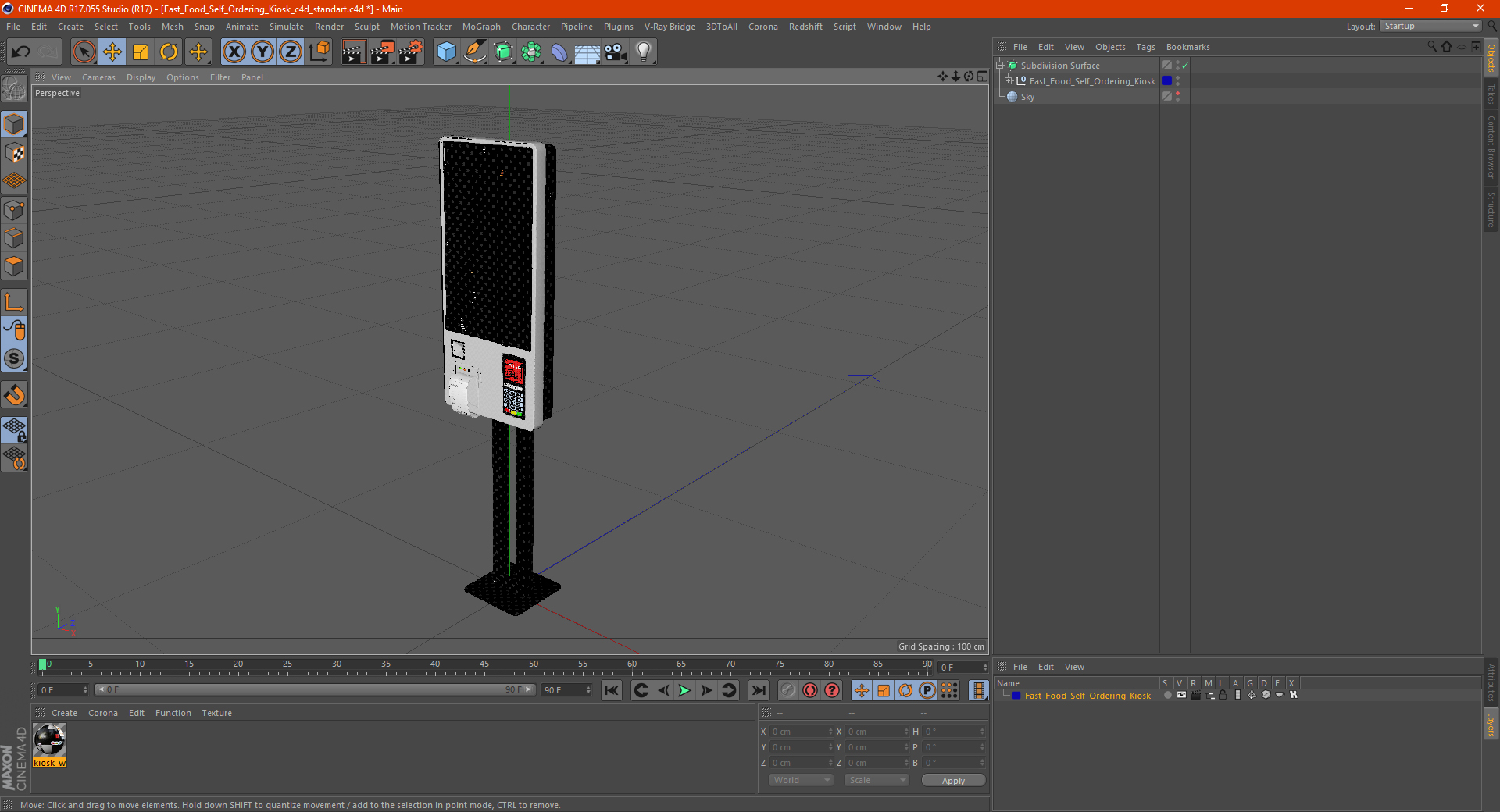1500x812 pixels.
Task: Go to end of animation
Action: (x=758, y=690)
